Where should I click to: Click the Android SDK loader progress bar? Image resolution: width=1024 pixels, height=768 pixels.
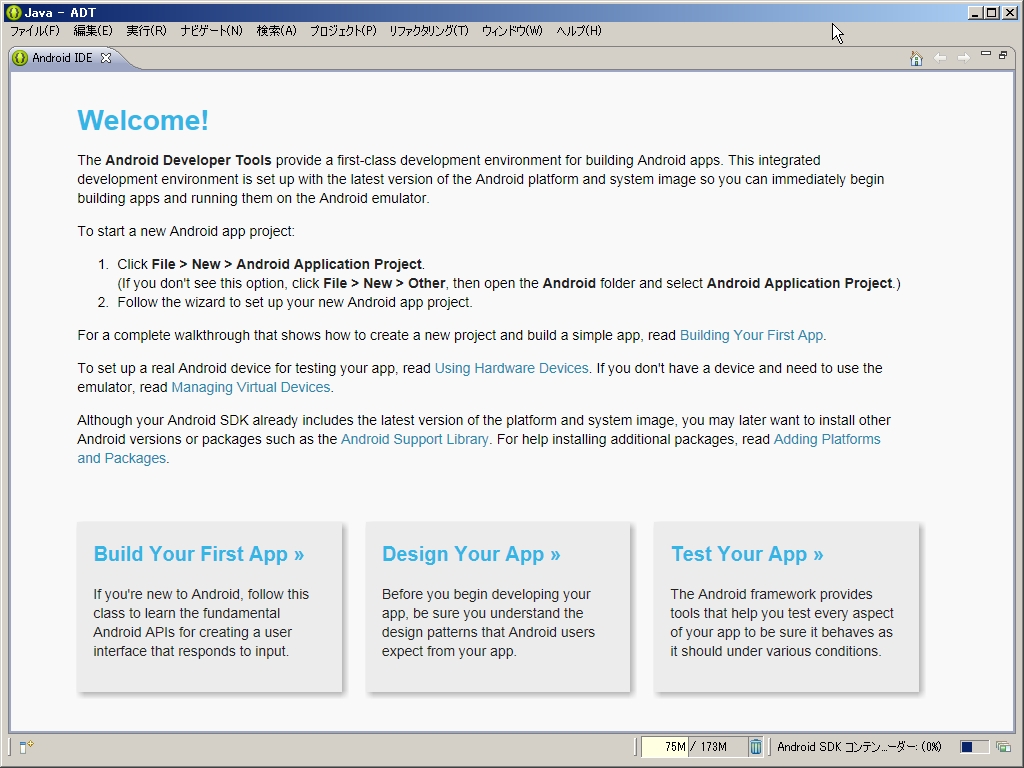pos(973,746)
